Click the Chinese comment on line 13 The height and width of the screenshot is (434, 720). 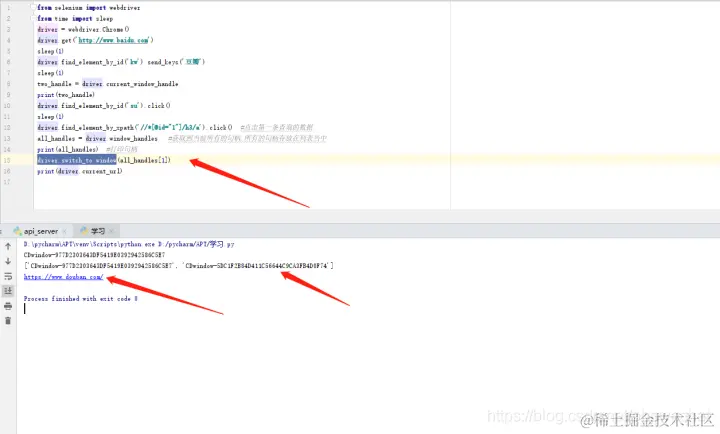coord(247,139)
